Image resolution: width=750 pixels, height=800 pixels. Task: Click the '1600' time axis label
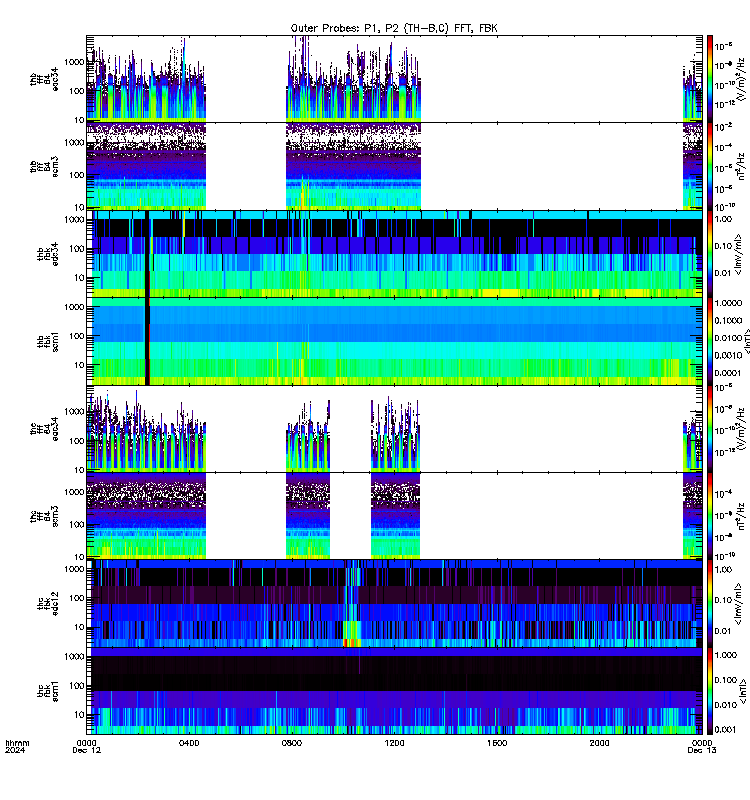[x=497, y=743]
